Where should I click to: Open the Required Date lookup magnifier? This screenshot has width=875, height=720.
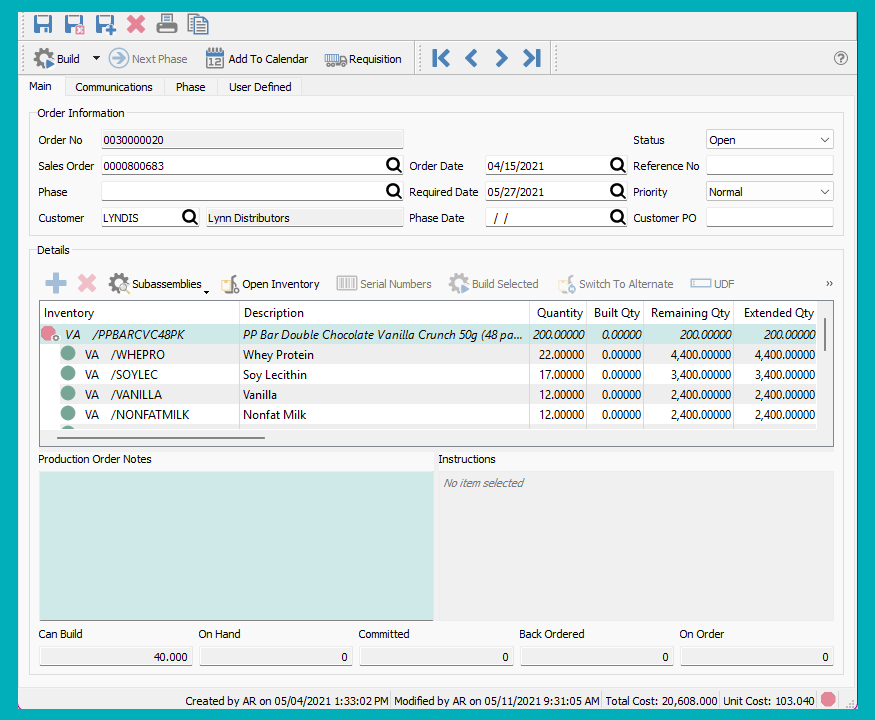tap(617, 191)
